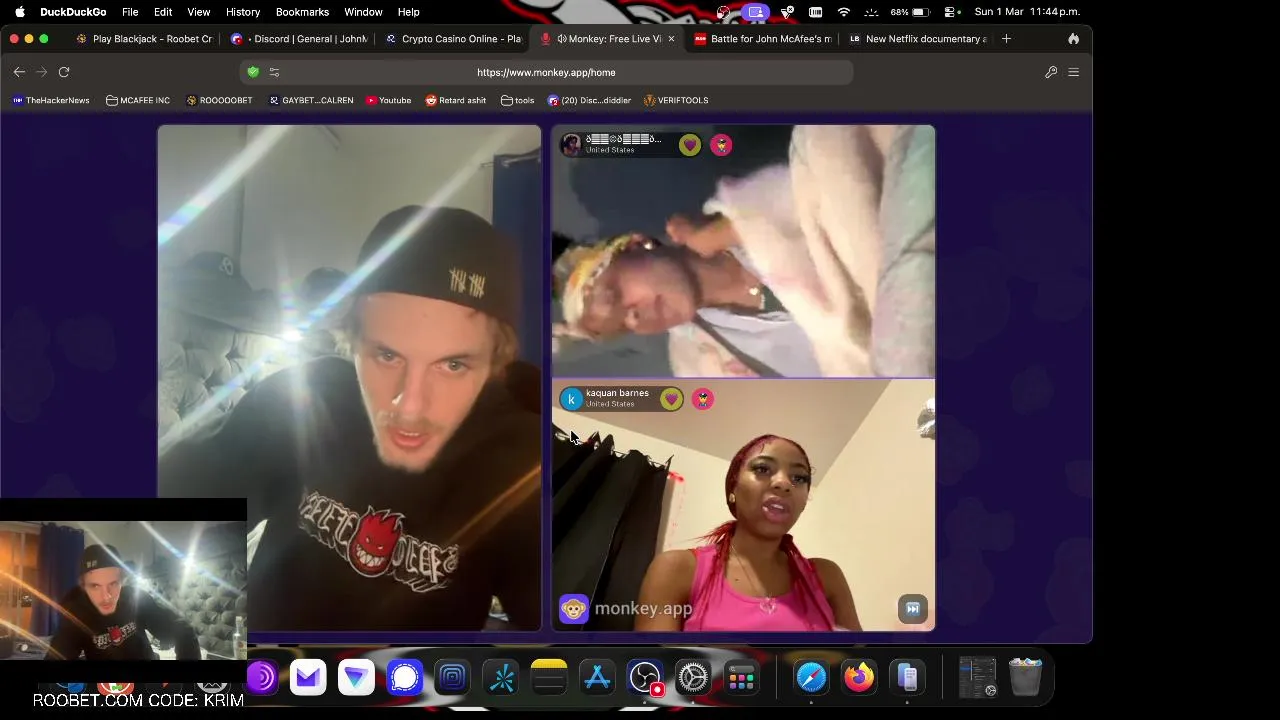
Task: Open the Edit menu
Action: point(163,12)
